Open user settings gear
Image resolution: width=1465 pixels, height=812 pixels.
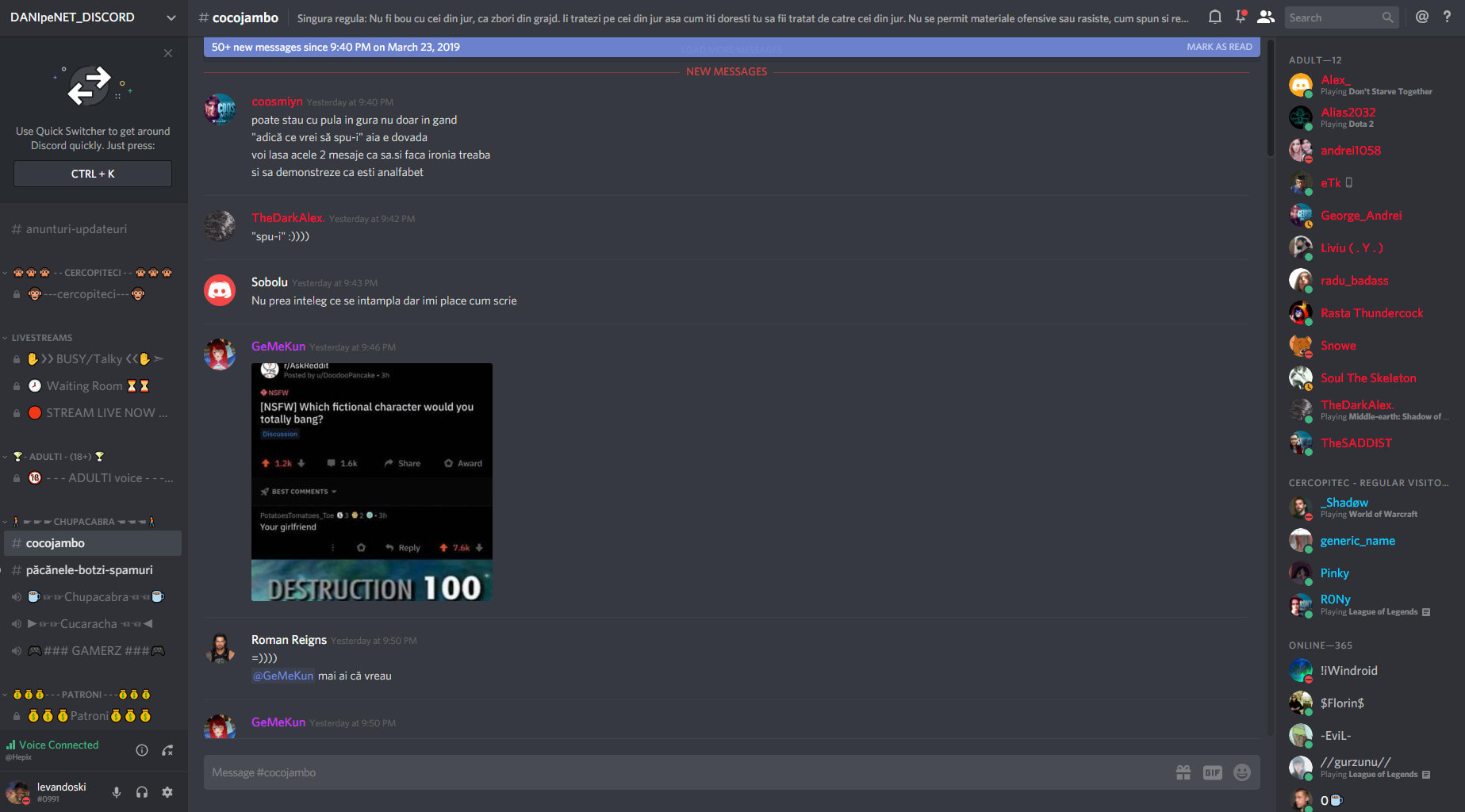coord(167,792)
